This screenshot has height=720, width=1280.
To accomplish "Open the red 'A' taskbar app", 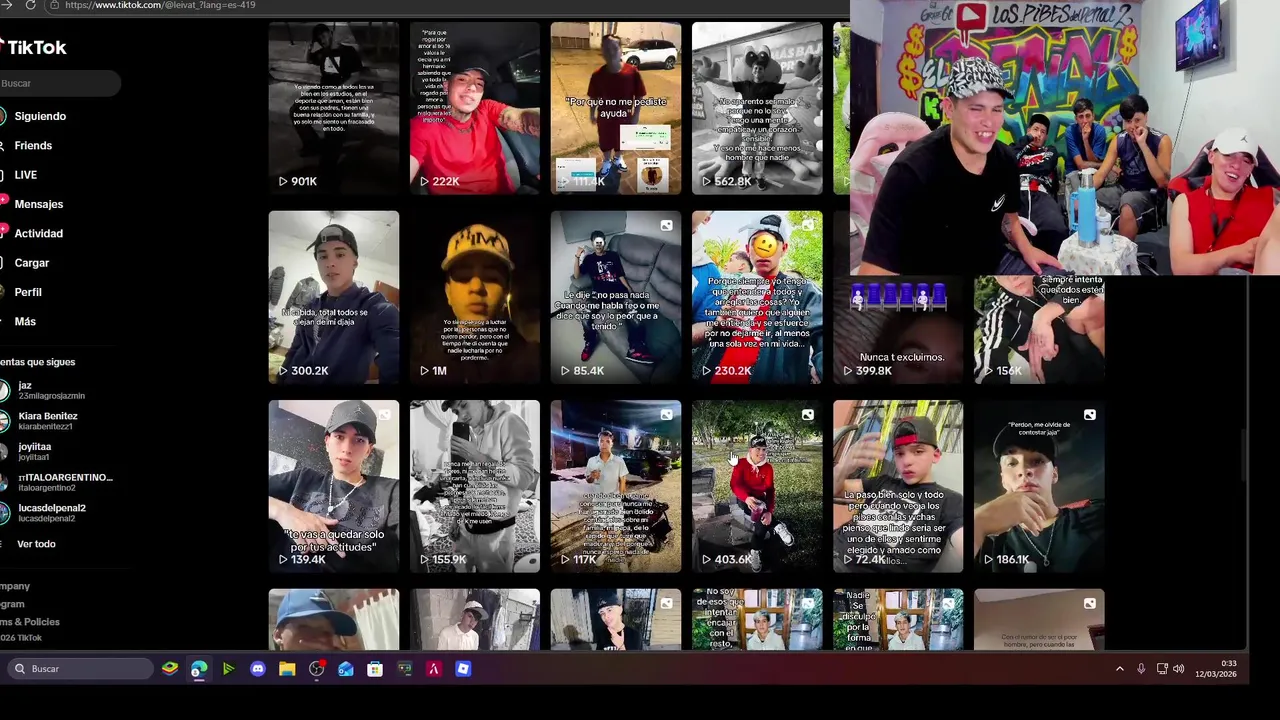I will [x=434, y=669].
